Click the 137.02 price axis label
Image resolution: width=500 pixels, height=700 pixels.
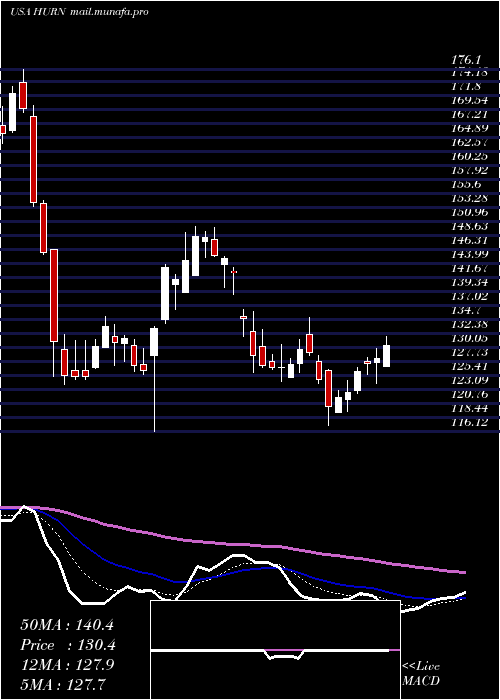tap(471, 296)
